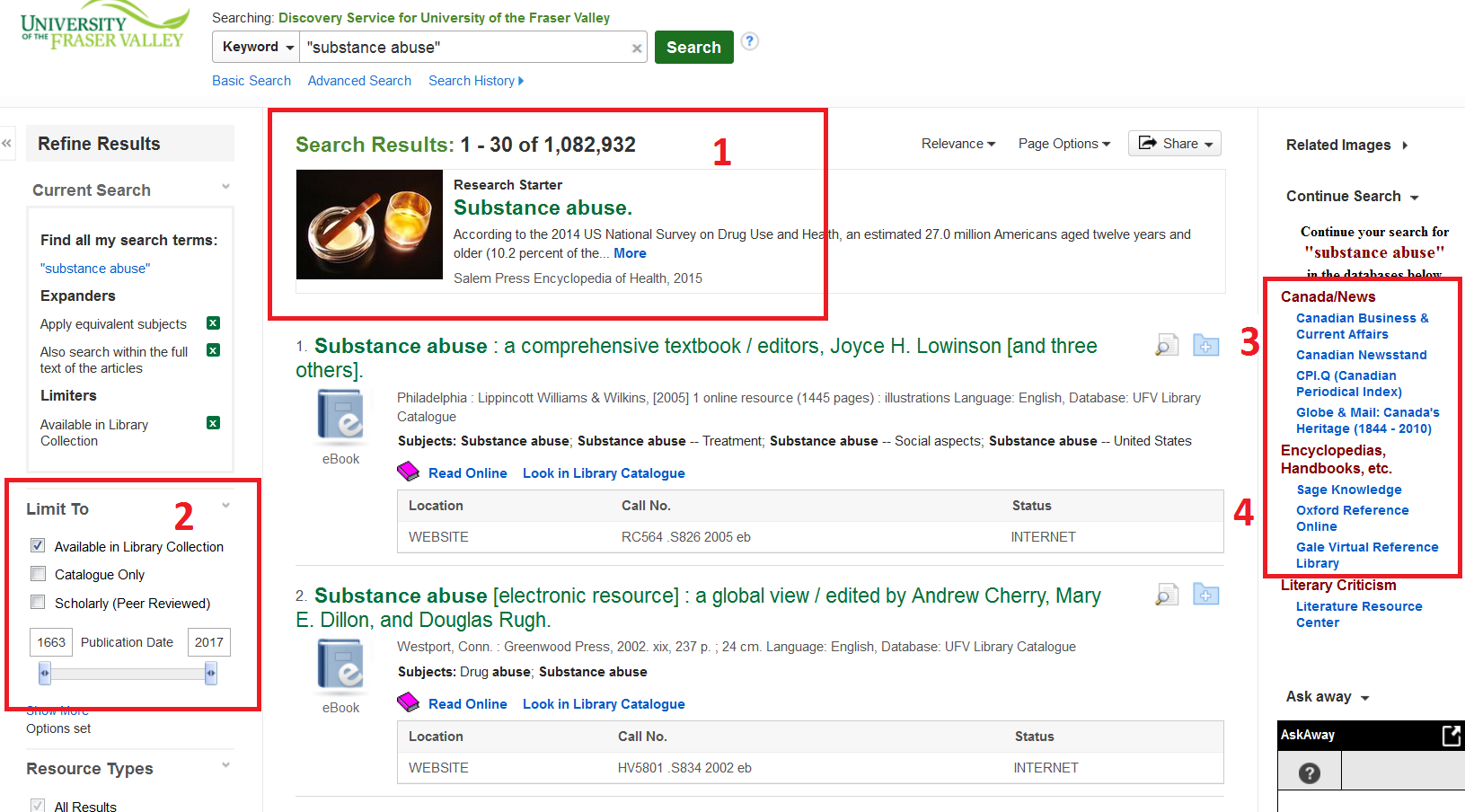The width and height of the screenshot is (1465, 812).
Task: Add result 1 to folder
Action: [x=1206, y=345]
